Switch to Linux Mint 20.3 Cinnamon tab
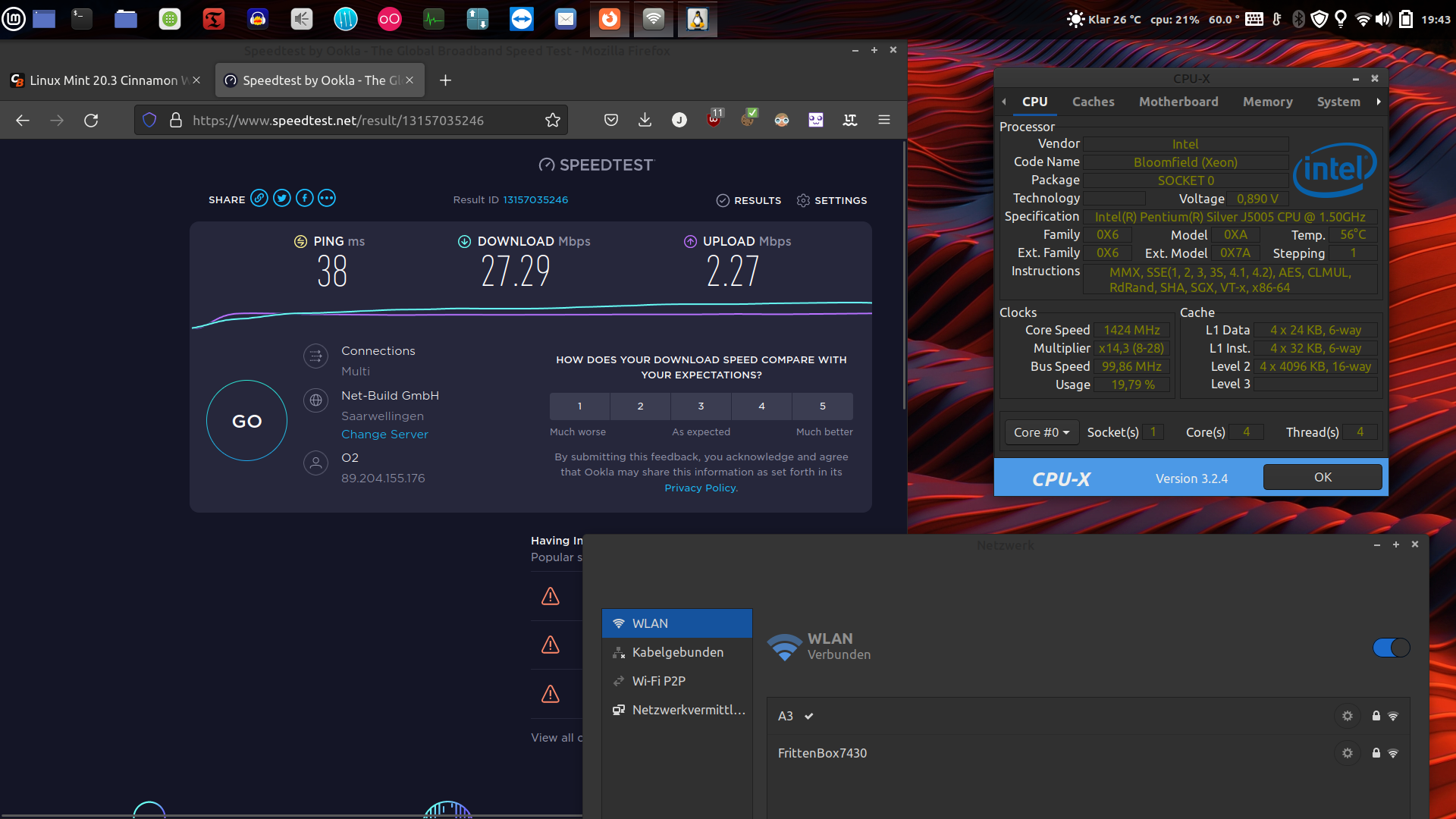 (106, 80)
